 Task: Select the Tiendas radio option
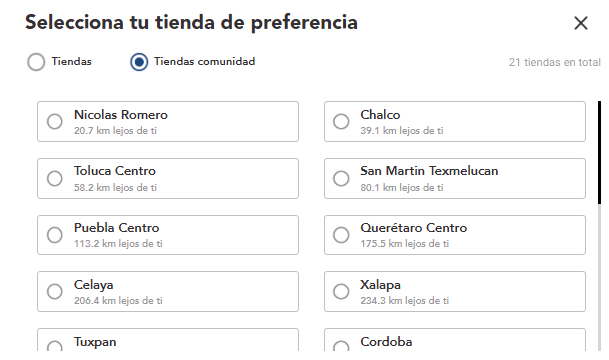pos(36,62)
